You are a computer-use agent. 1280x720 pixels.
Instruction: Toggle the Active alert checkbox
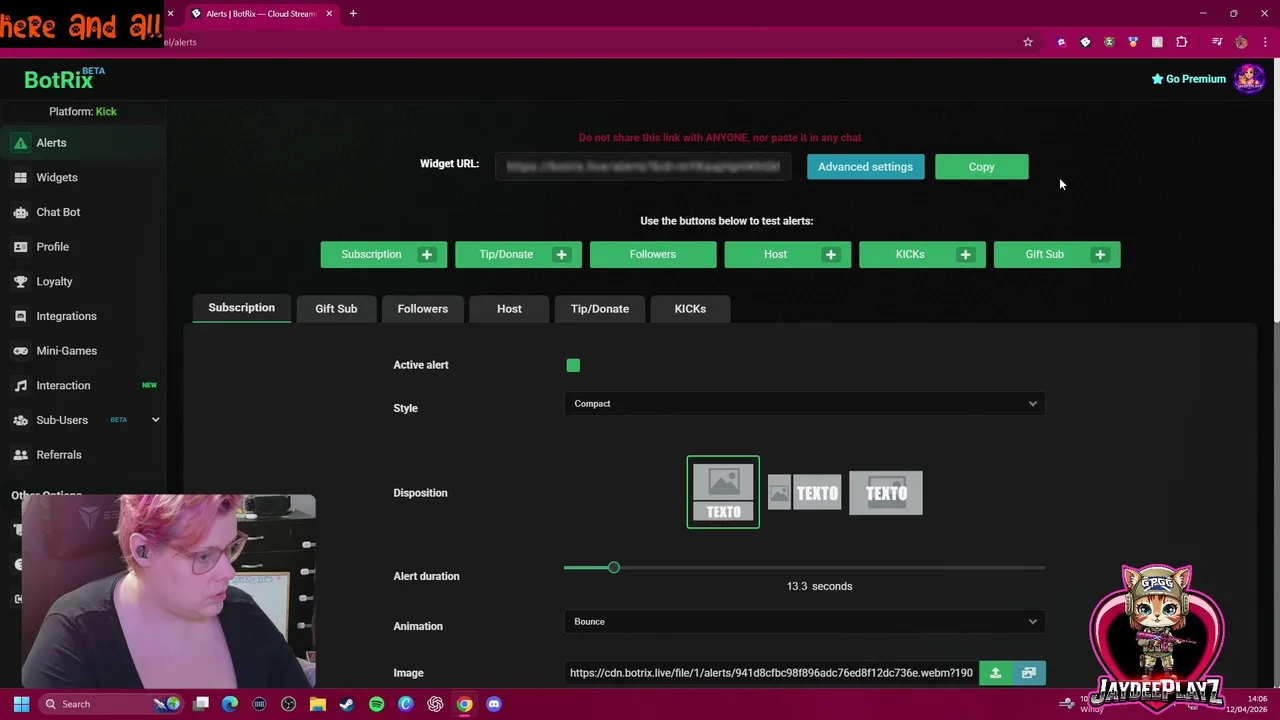coord(573,366)
